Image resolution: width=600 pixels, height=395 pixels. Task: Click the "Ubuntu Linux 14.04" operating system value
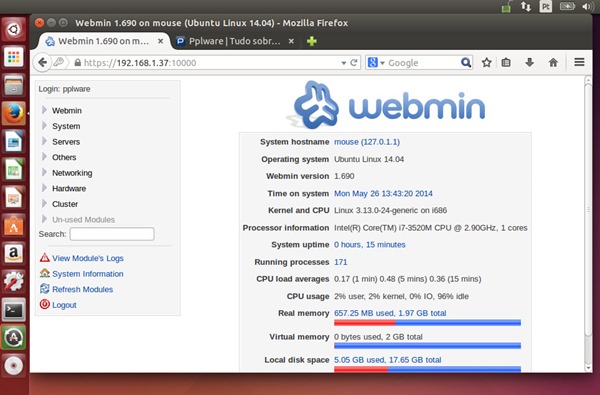tap(368, 159)
